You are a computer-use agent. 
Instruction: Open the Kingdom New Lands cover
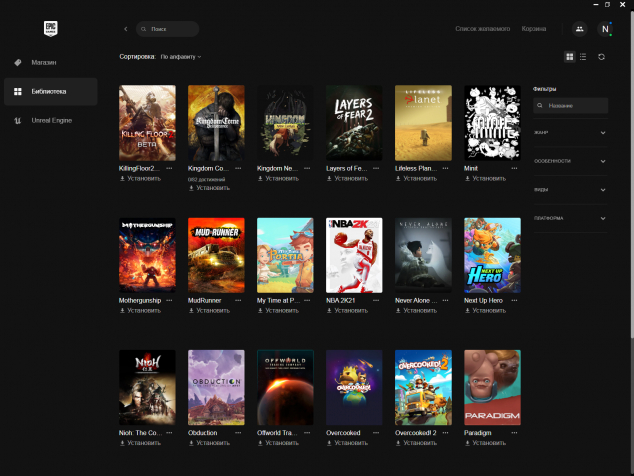(x=285, y=123)
